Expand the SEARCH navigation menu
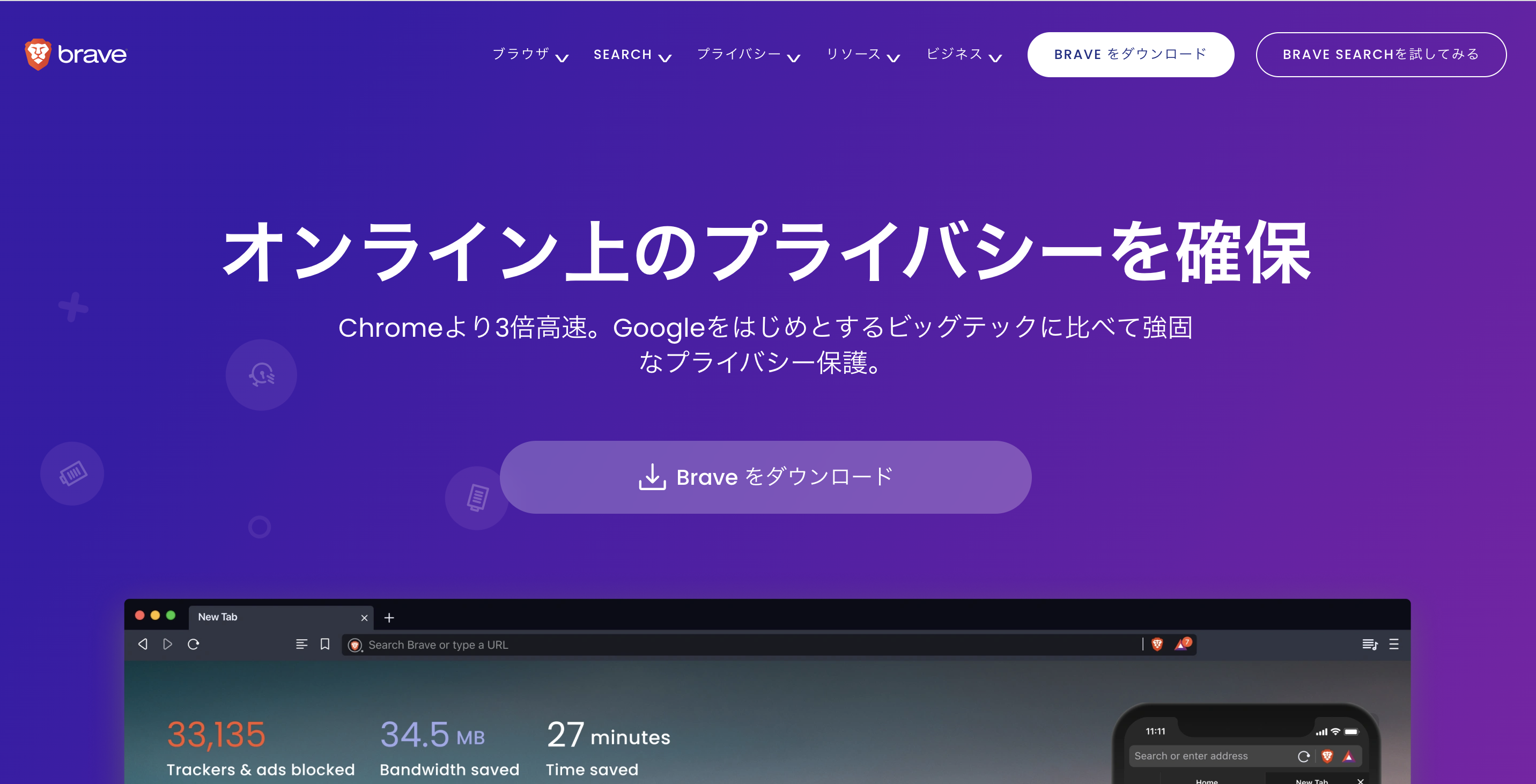 [x=632, y=54]
